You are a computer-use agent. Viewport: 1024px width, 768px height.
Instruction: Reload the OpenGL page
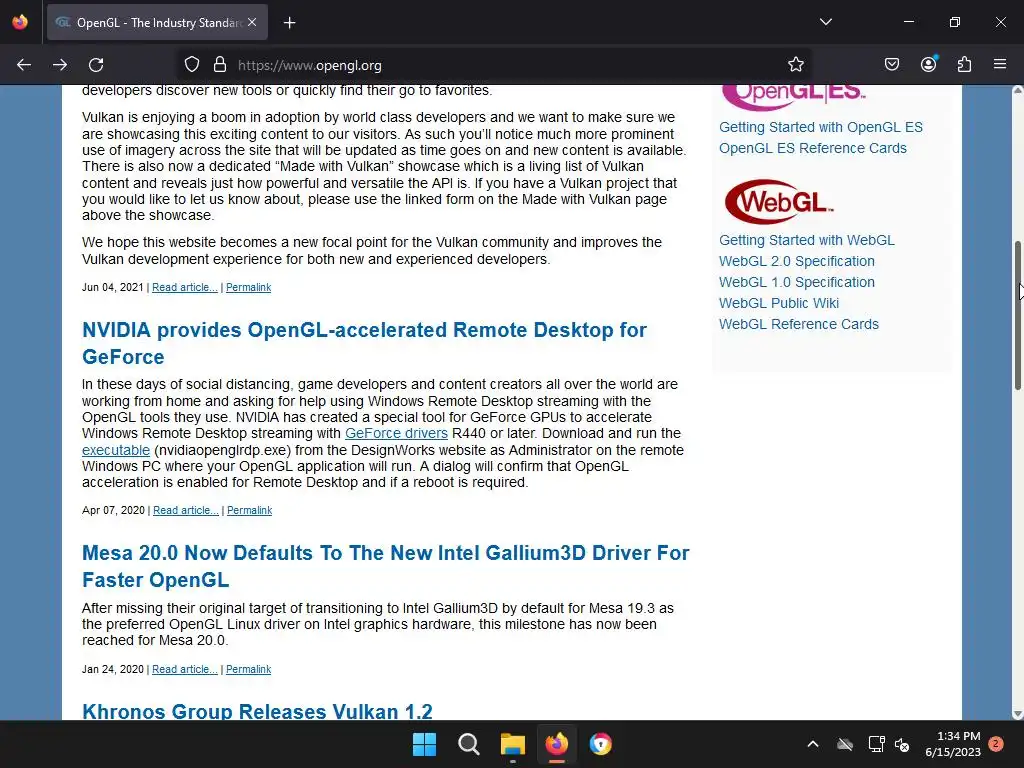pyautogui.click(x=96, y=65)
